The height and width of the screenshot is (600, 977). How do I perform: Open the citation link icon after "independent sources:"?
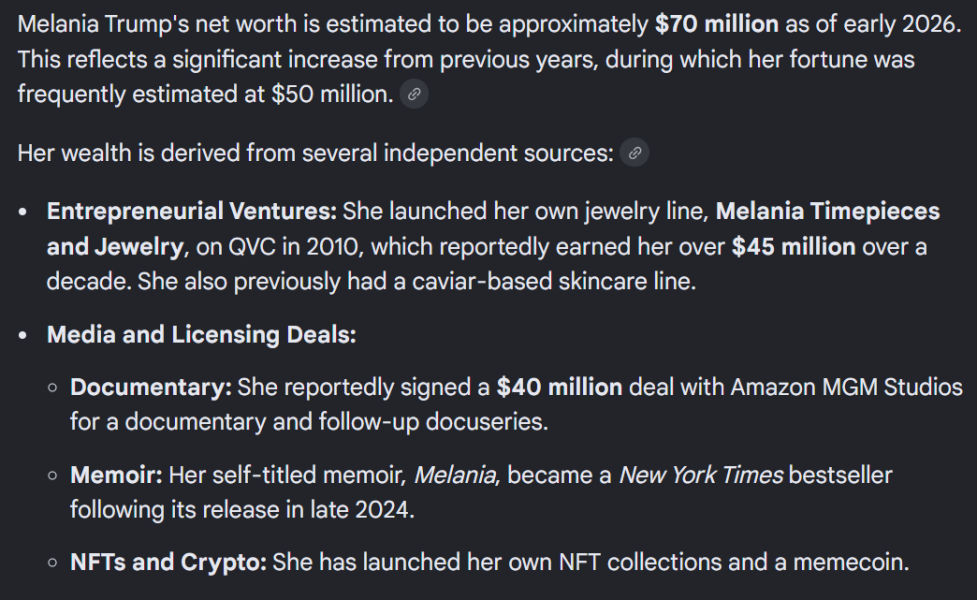[634, 154]
